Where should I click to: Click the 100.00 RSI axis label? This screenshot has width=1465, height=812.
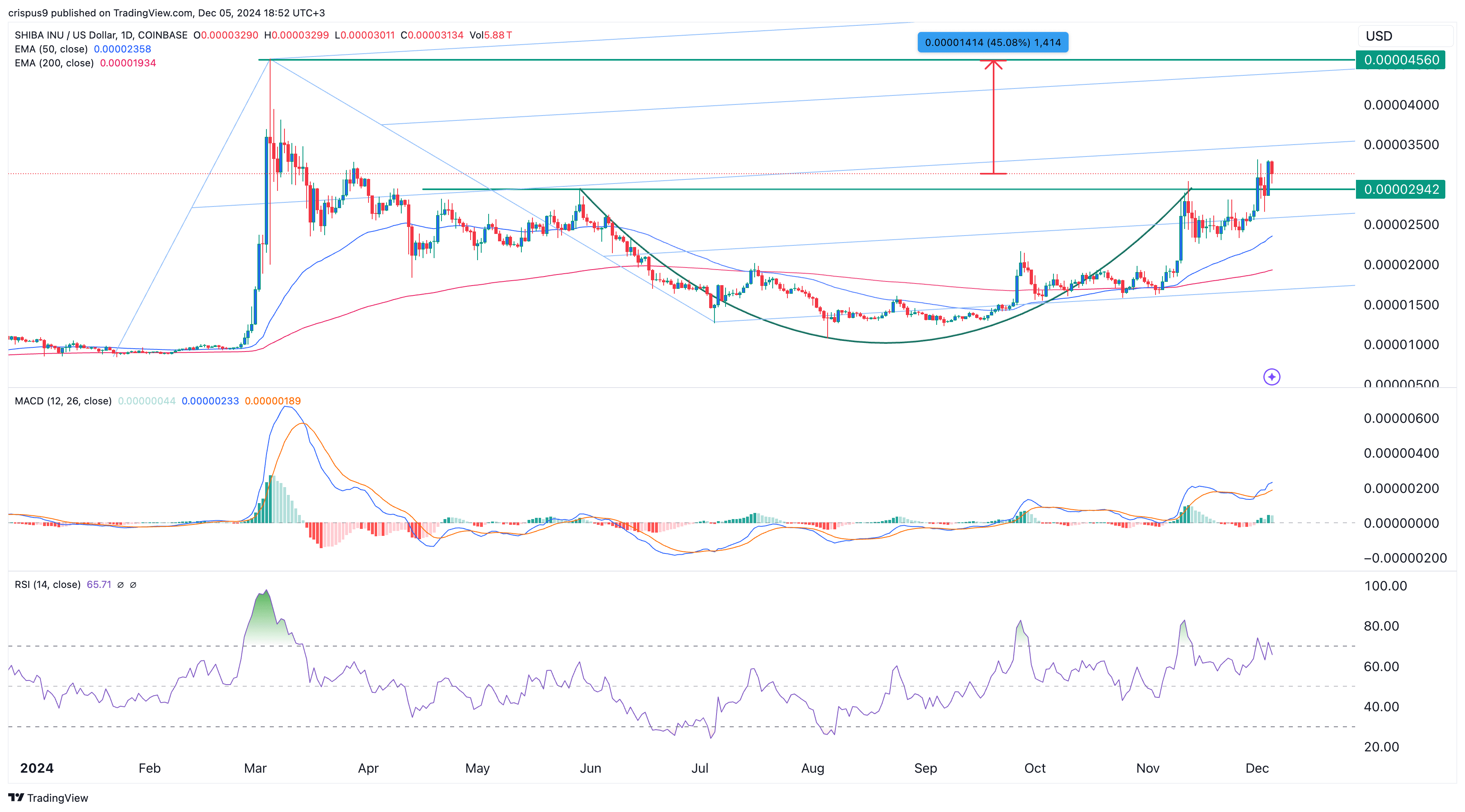point(1385,586)
